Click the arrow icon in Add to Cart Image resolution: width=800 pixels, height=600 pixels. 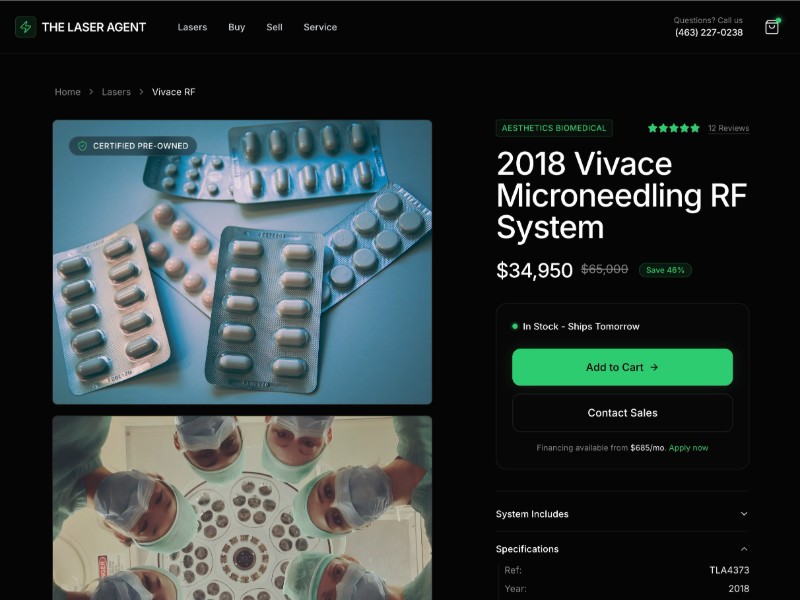654,367
